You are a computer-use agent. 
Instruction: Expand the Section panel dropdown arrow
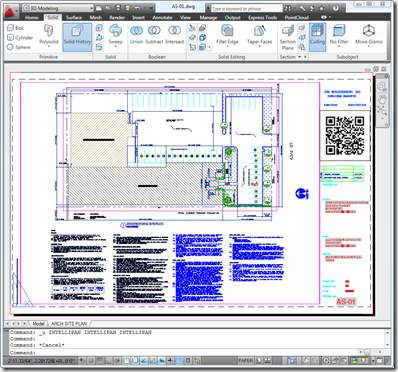tap(299, 57)
